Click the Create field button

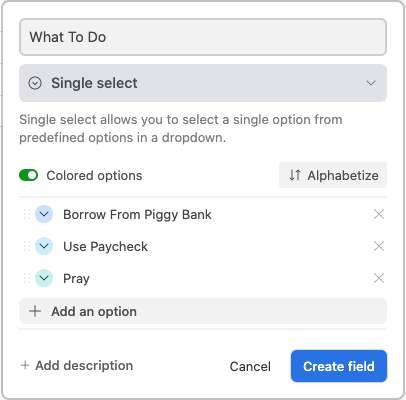tap(339, 366)
